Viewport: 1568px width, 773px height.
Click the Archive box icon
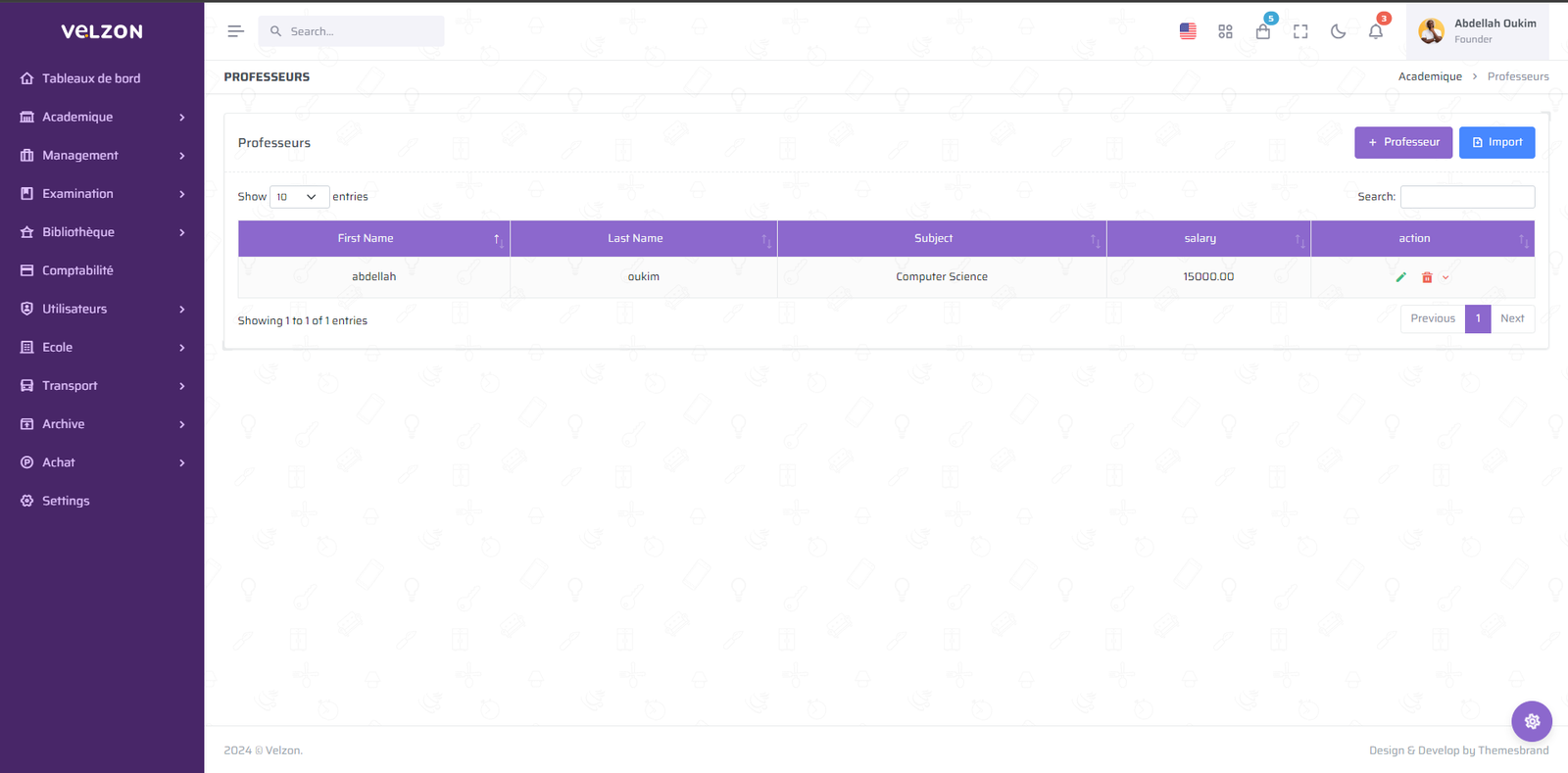26,424
